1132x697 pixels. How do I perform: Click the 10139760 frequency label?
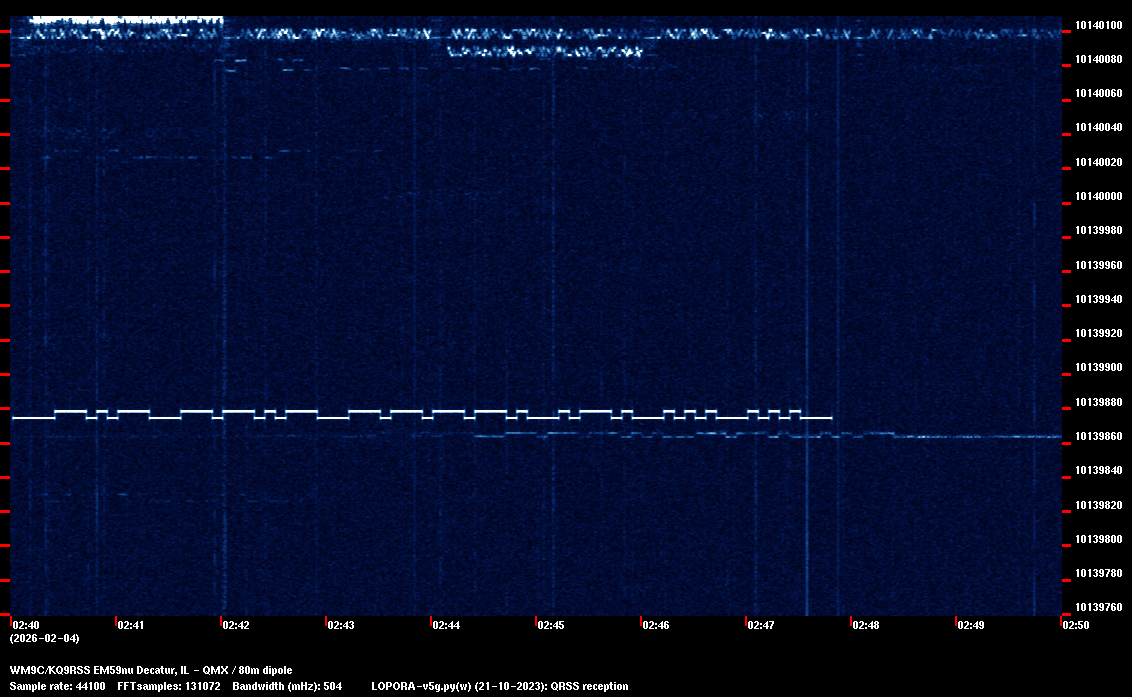pos(1098,607)
